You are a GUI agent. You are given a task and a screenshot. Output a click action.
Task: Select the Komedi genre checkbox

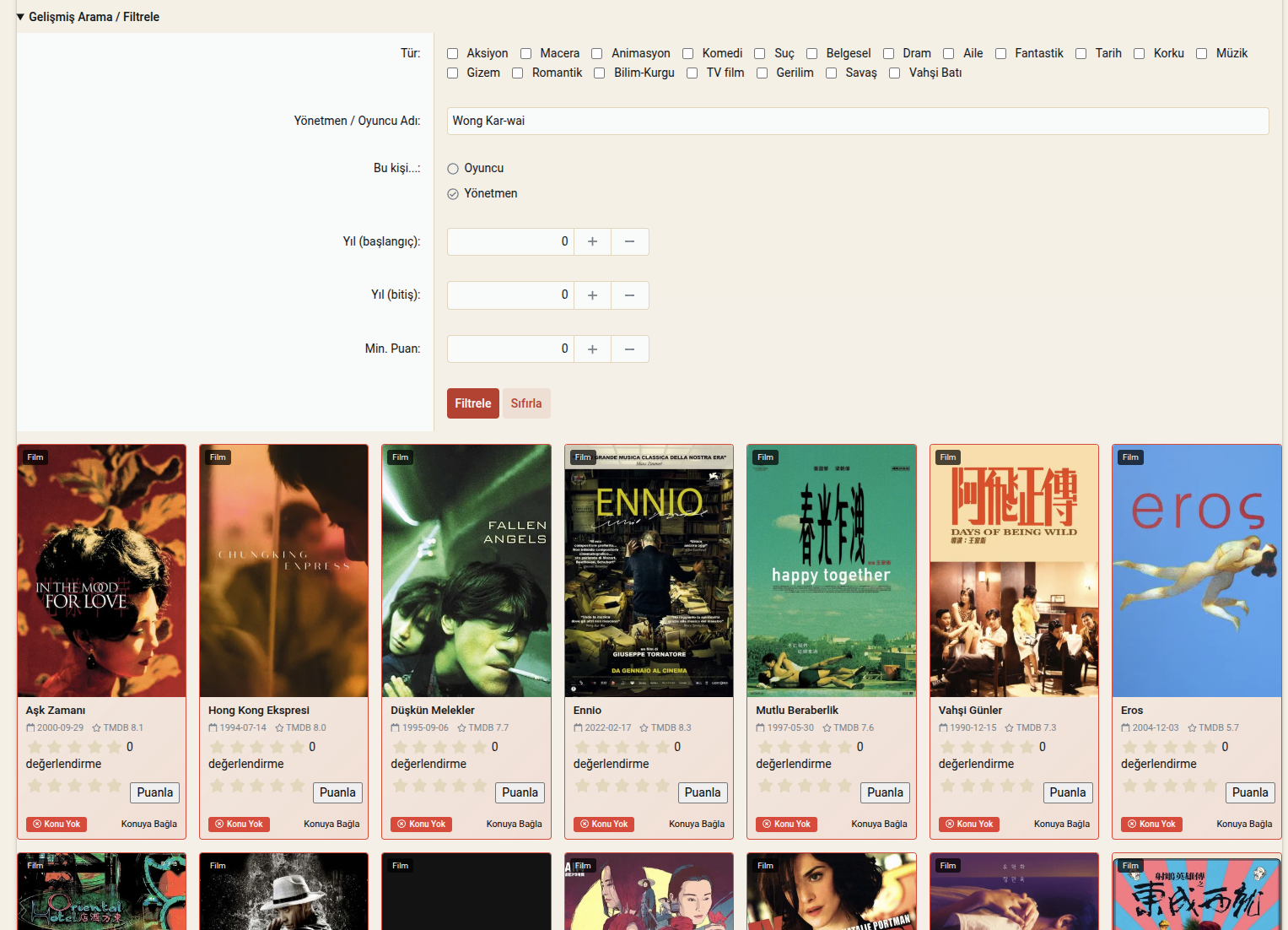[688, 54]
